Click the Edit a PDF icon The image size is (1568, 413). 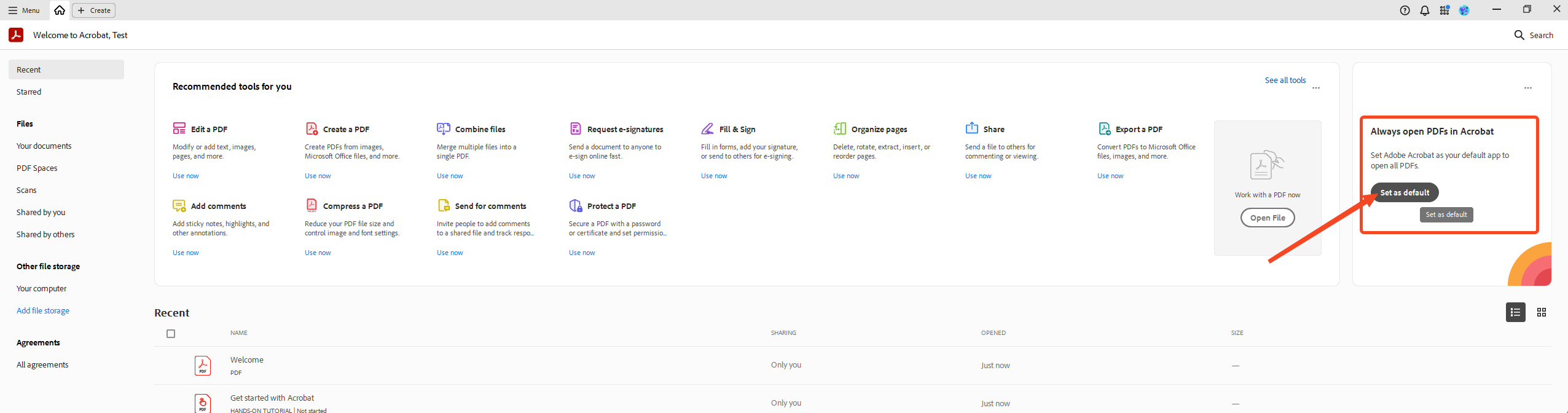(x=179, y=128)
